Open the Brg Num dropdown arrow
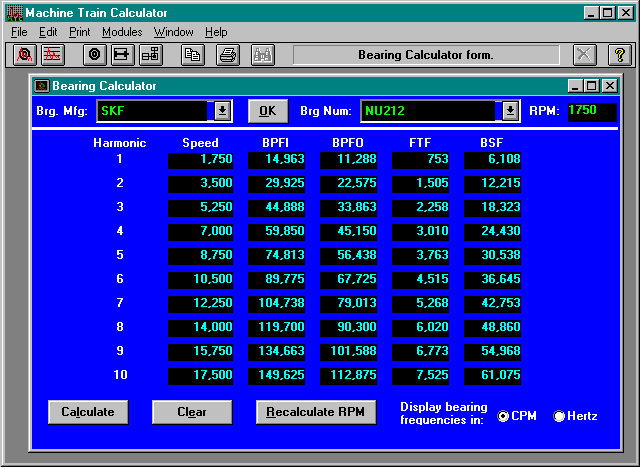Image resolution: width=640 pixels, height=467 pixels. 510,111
